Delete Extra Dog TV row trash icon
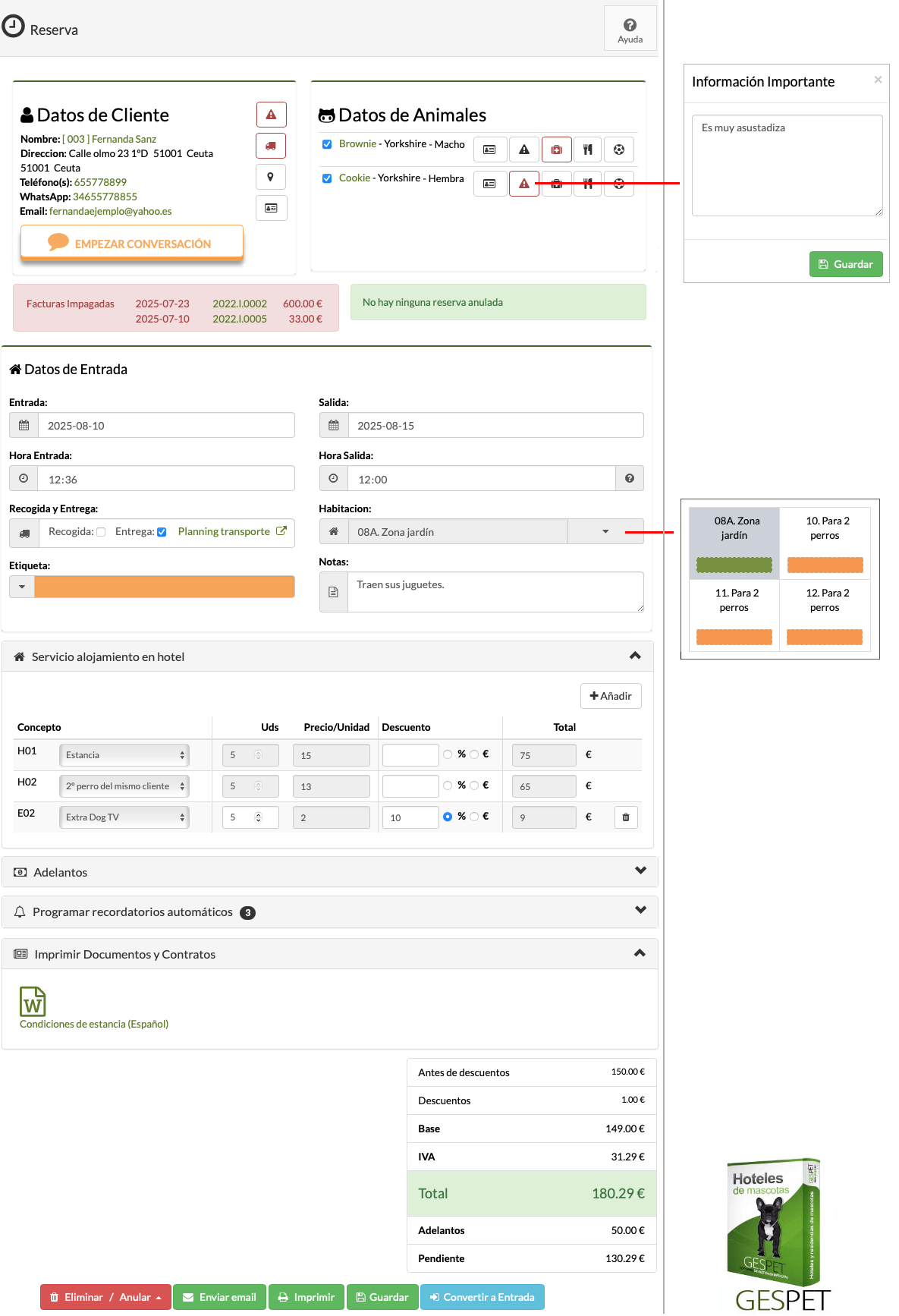The width and height of the screenshot is (899, 1316). click(x=626, y=817)
